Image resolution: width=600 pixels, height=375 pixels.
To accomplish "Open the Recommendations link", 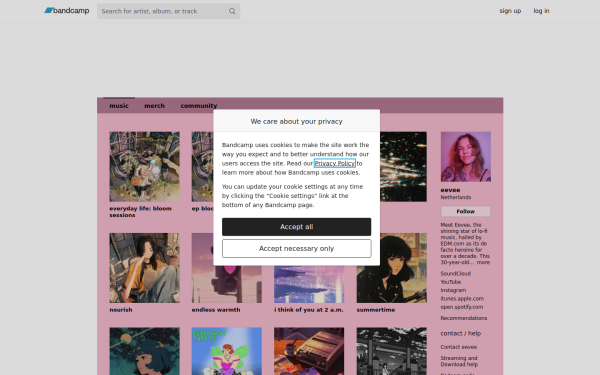I will [x=464, y=318].
